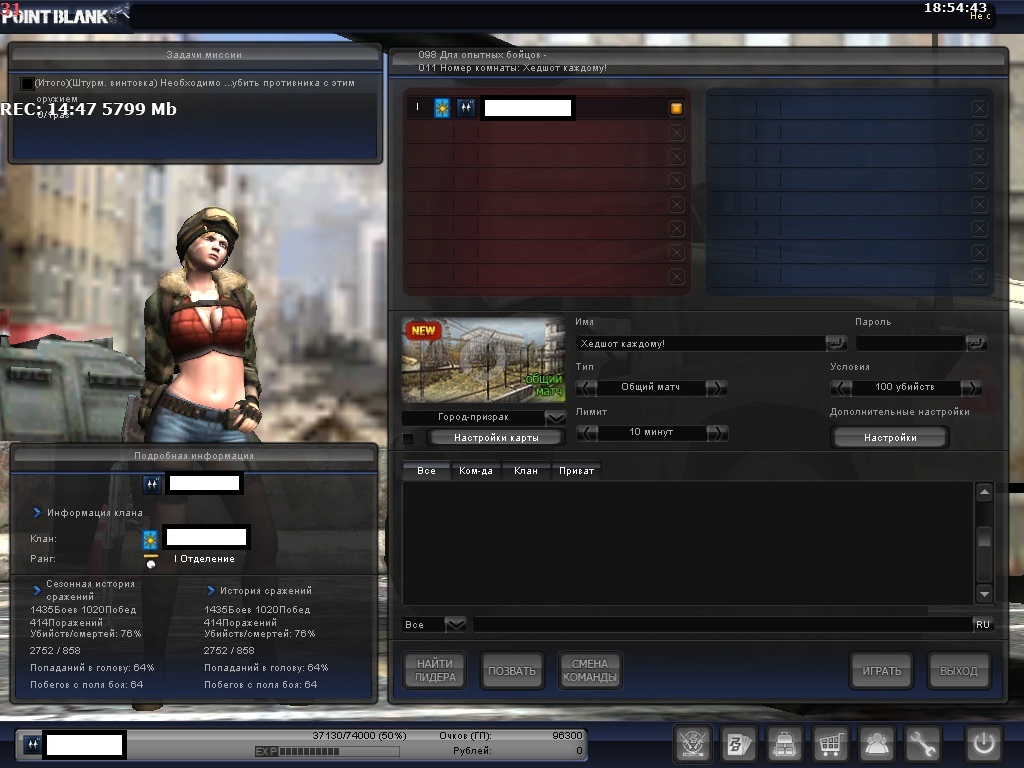Click the rank icon in bottom status bar
This screenshot has width=1024, height=768.
tap(32, 744)
